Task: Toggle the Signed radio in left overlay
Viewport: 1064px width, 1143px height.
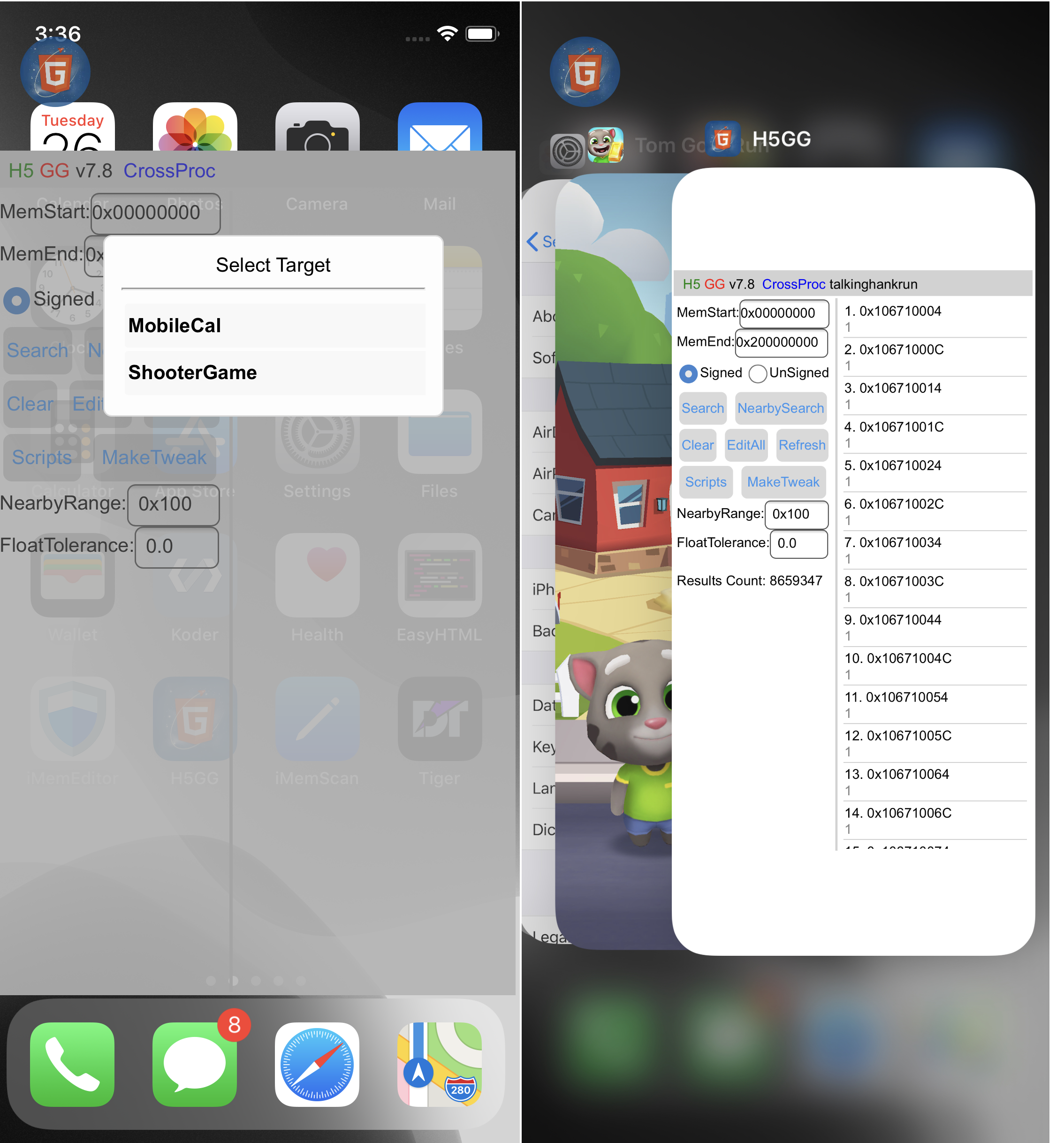Action: pyautogui.click(x=17, y=300)
